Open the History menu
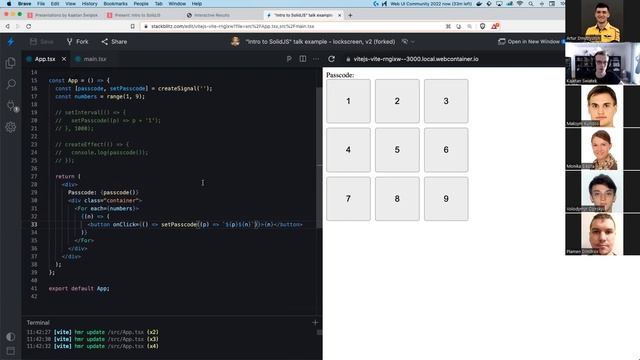The width and height of the screenshot is (640, 360). click(x=89, y=4)
